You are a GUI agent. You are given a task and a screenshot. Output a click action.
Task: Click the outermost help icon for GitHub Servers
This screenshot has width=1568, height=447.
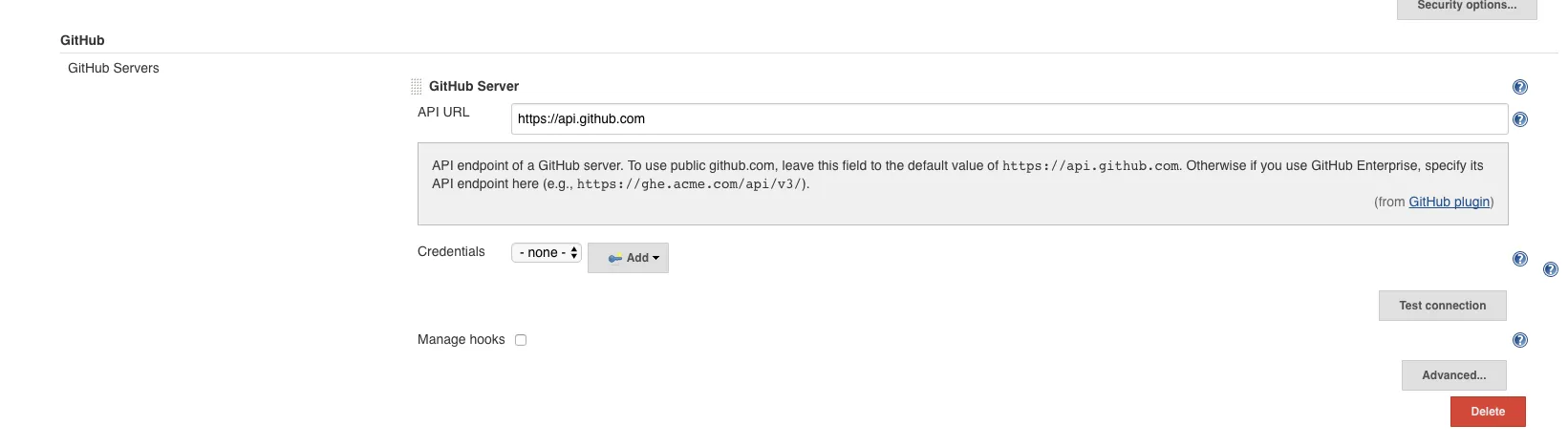click(1550, 269)
